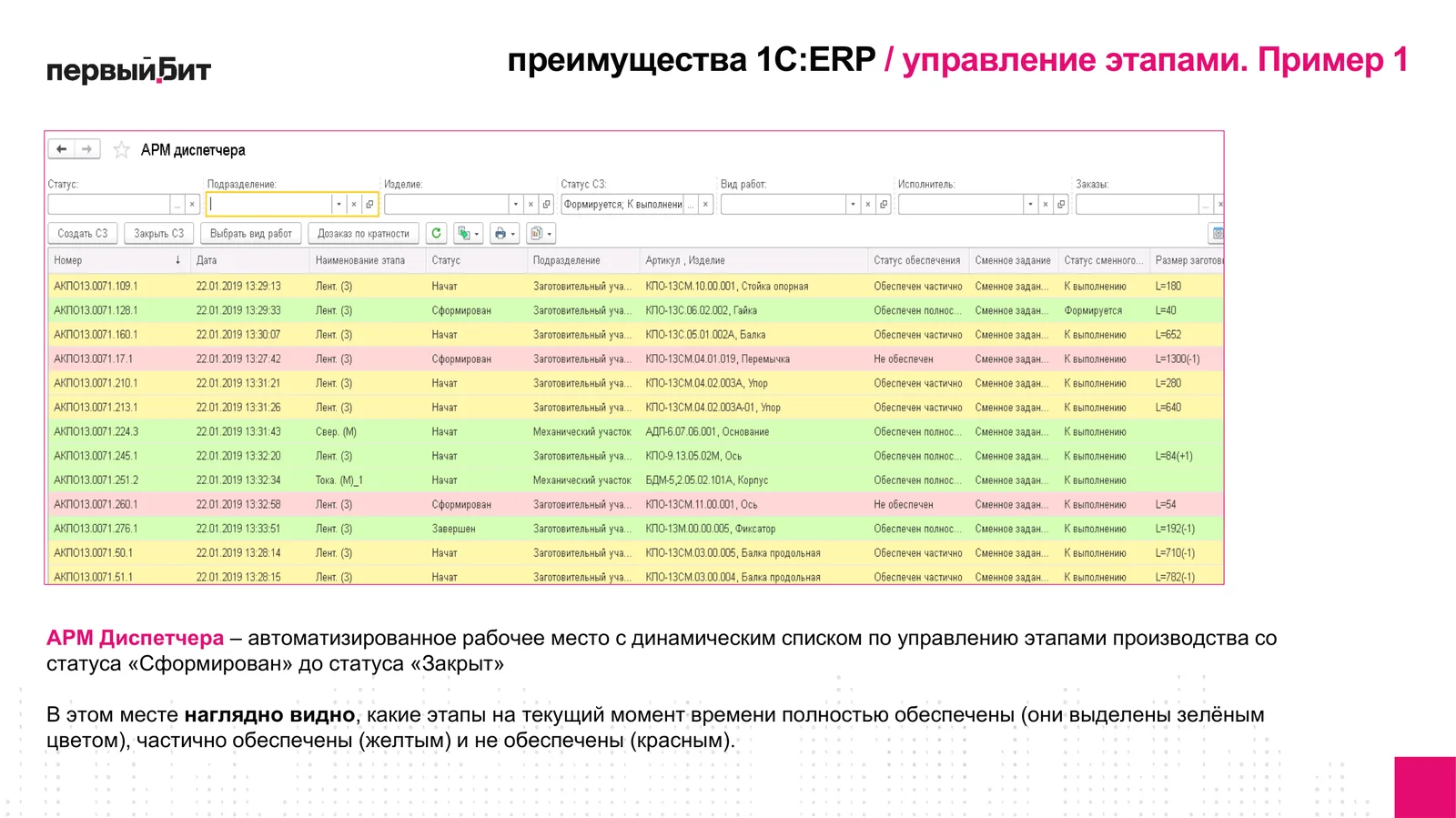Viewport: 1456px width, 818px height.
Task: Sort by the Номер column header
Action: point(118,260)
